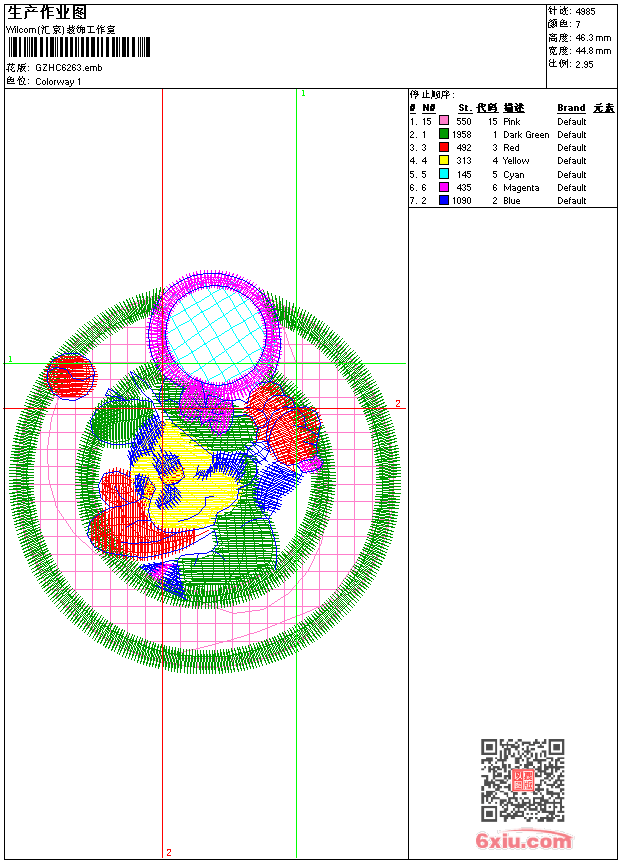Click the Default brand in the Magenta row
Image resolution: width=620 pixels, height=860 pixels.
point(571,188)
